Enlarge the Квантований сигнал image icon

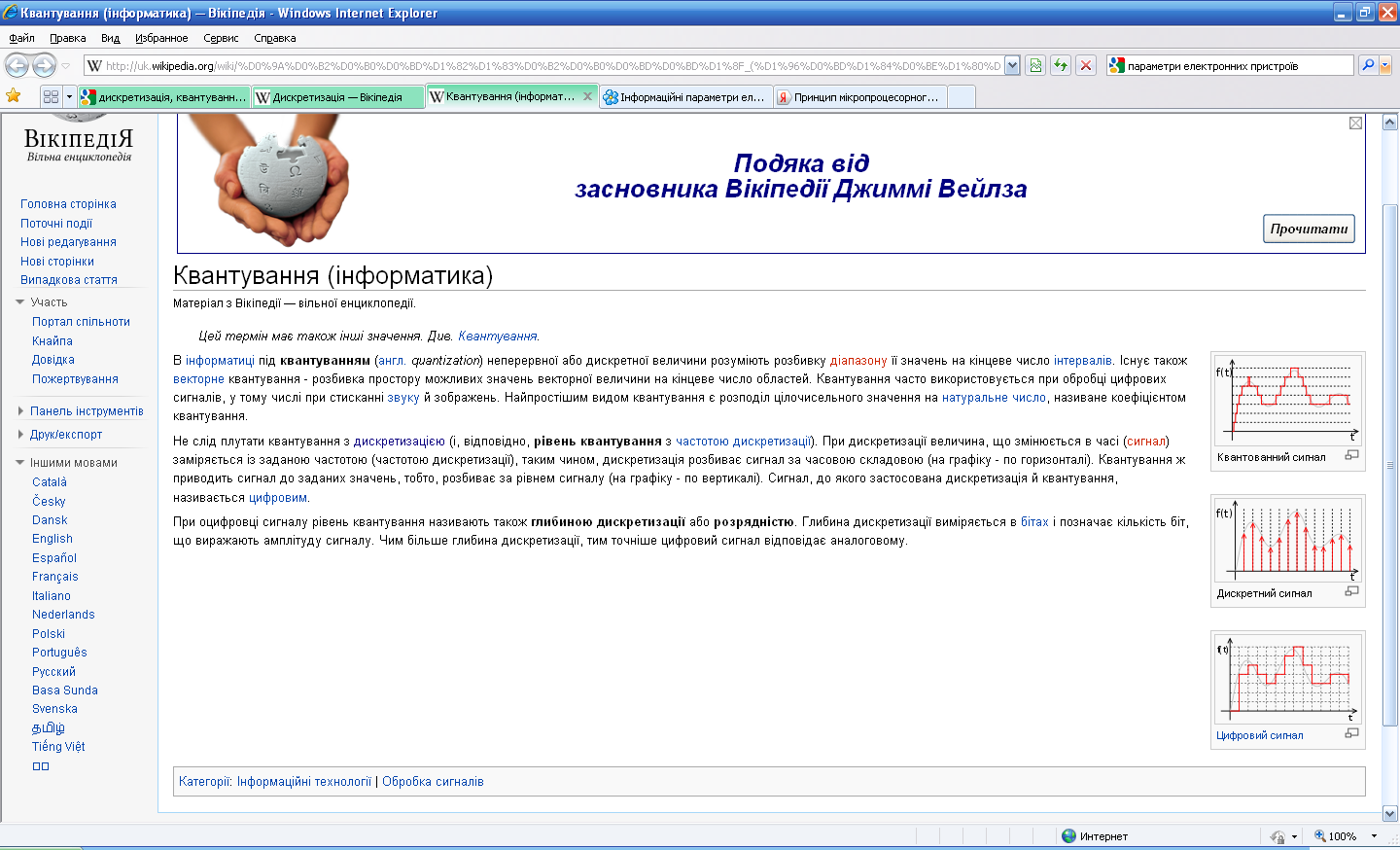click(1351, 455)
